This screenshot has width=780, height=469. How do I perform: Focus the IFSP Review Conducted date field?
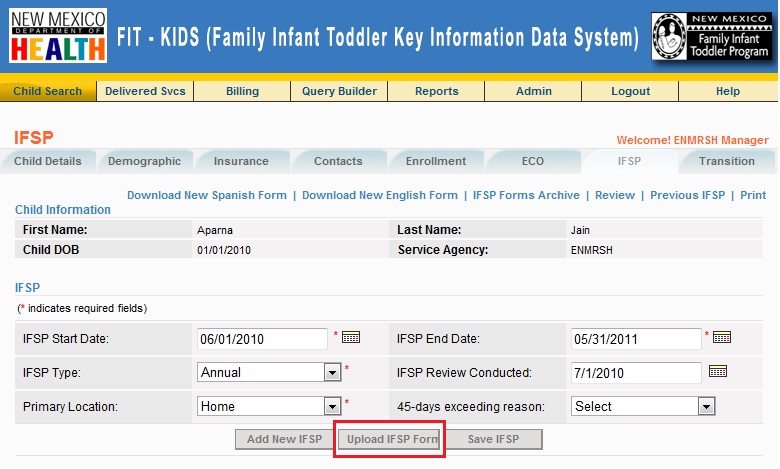(636, 373)
